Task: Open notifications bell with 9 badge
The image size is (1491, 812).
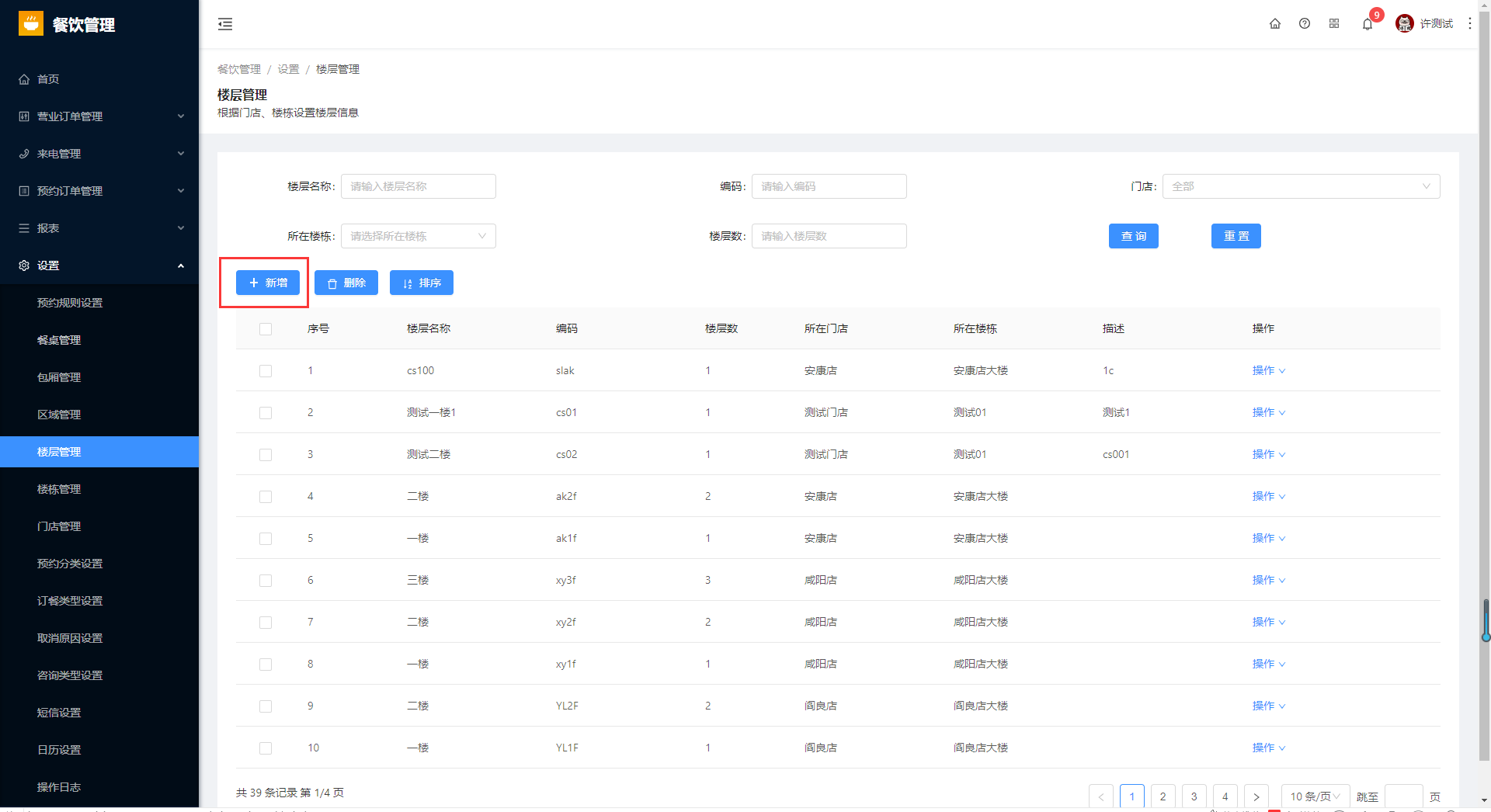Action: [1368, 24]
